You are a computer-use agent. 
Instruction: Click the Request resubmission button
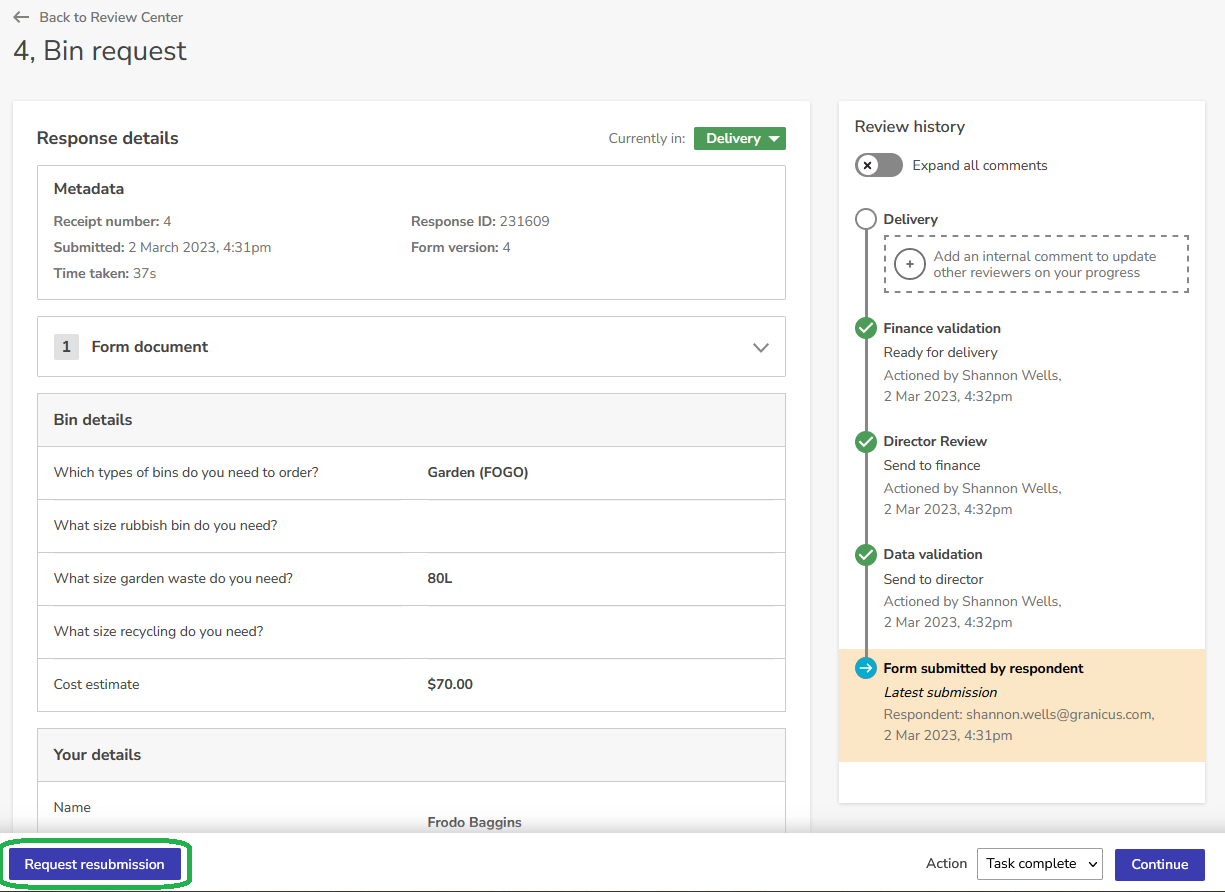point(95,864)
